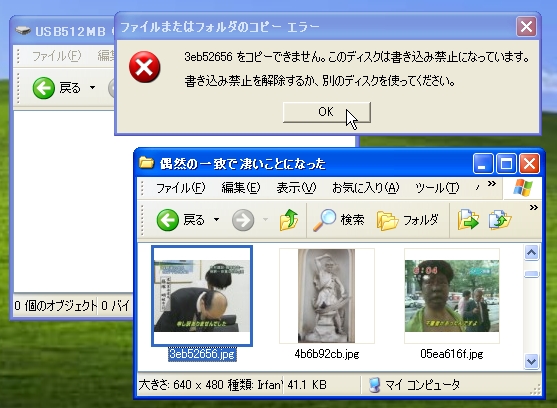
Task: Toggle the フォルダ folders pane
Action: click(407, 221)
